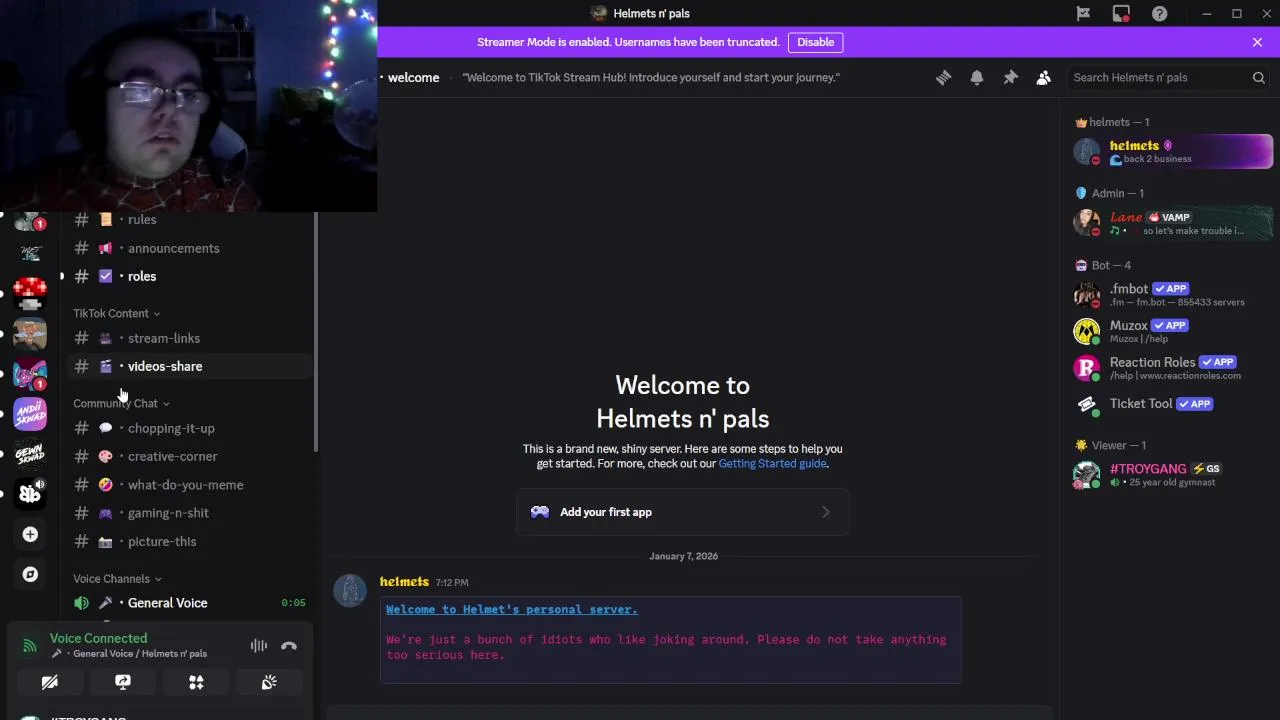The height and width of the screenshot is (720, 1280).
Task: Click the channel topic text in header
Action: coord(651,77)
